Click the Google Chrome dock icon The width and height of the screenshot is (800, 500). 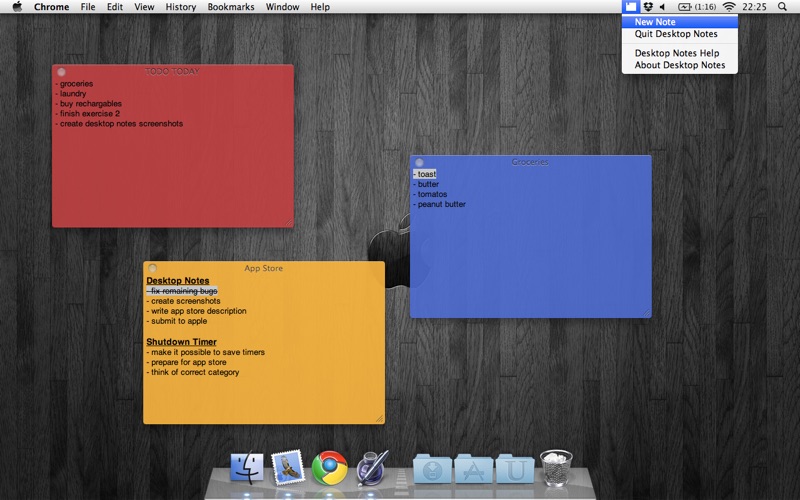click(329, 468)
